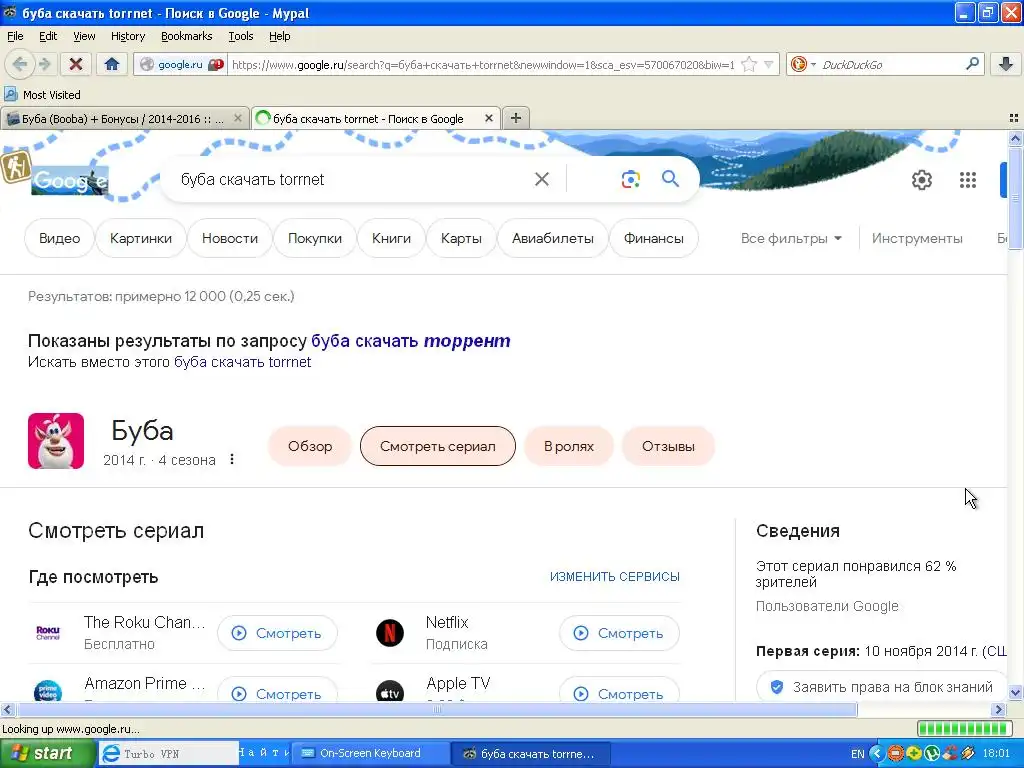Submit search with Google magnifier icon
This screenshot has width=1024, height=768.
click(671, 178)
